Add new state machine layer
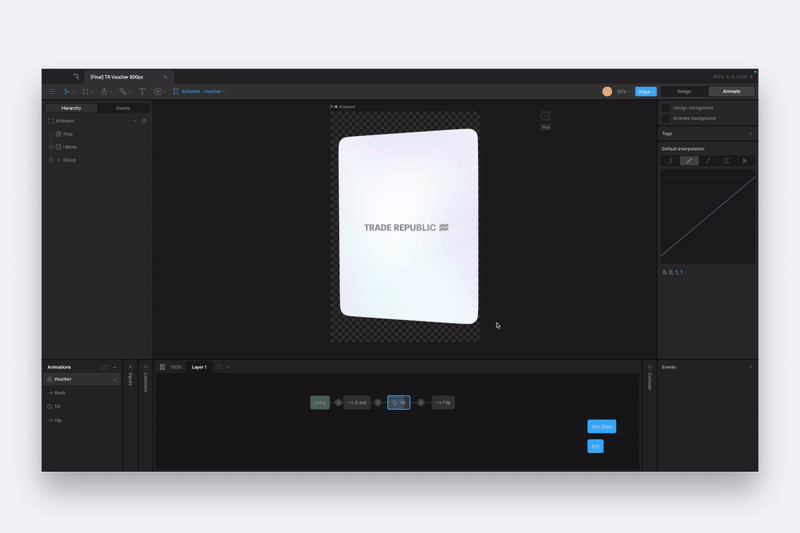This screenshot has height=533, width=800. tap(228, 367)
